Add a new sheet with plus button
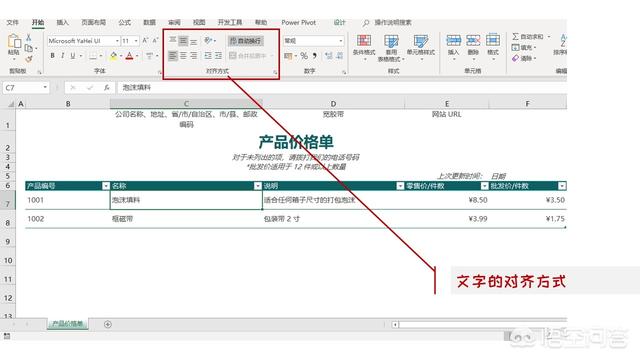 click(108, 324)
